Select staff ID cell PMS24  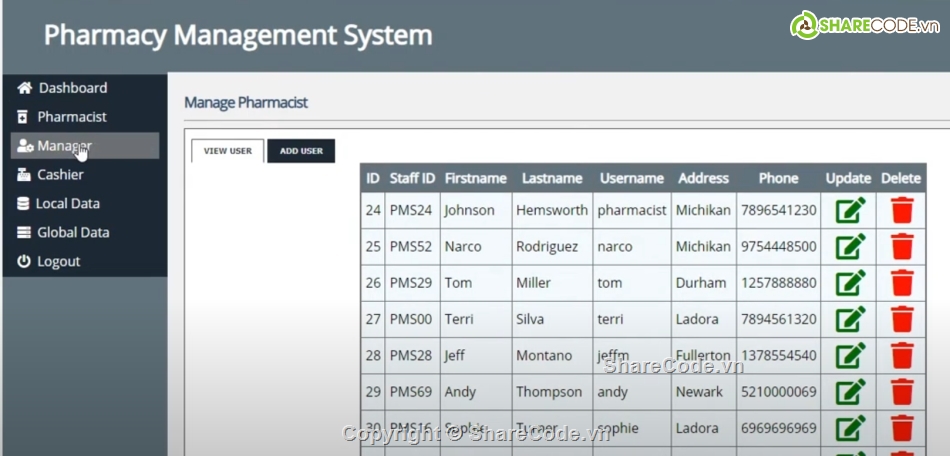(411, 210)
